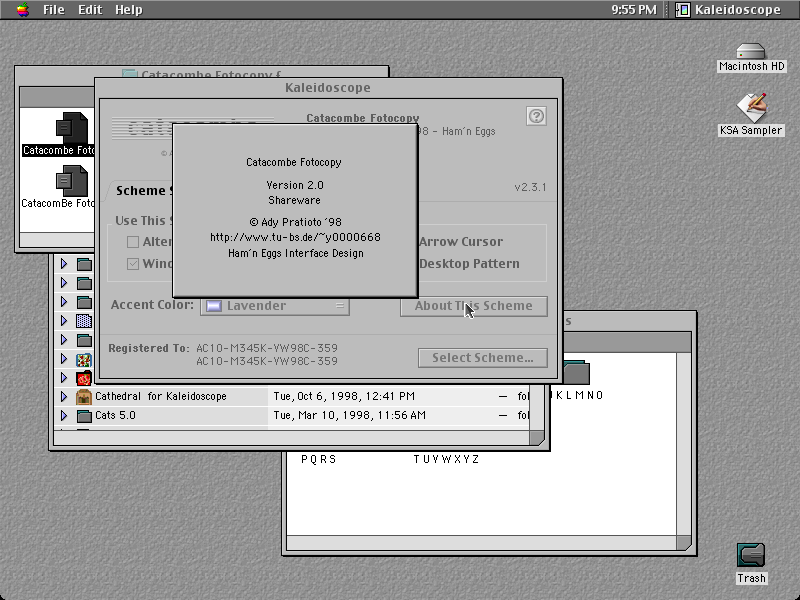Image resolution: width=800 pixels, height=600 pixels.
Task: Open the Macintosh HD drive icon
Action: click(751, 51)
